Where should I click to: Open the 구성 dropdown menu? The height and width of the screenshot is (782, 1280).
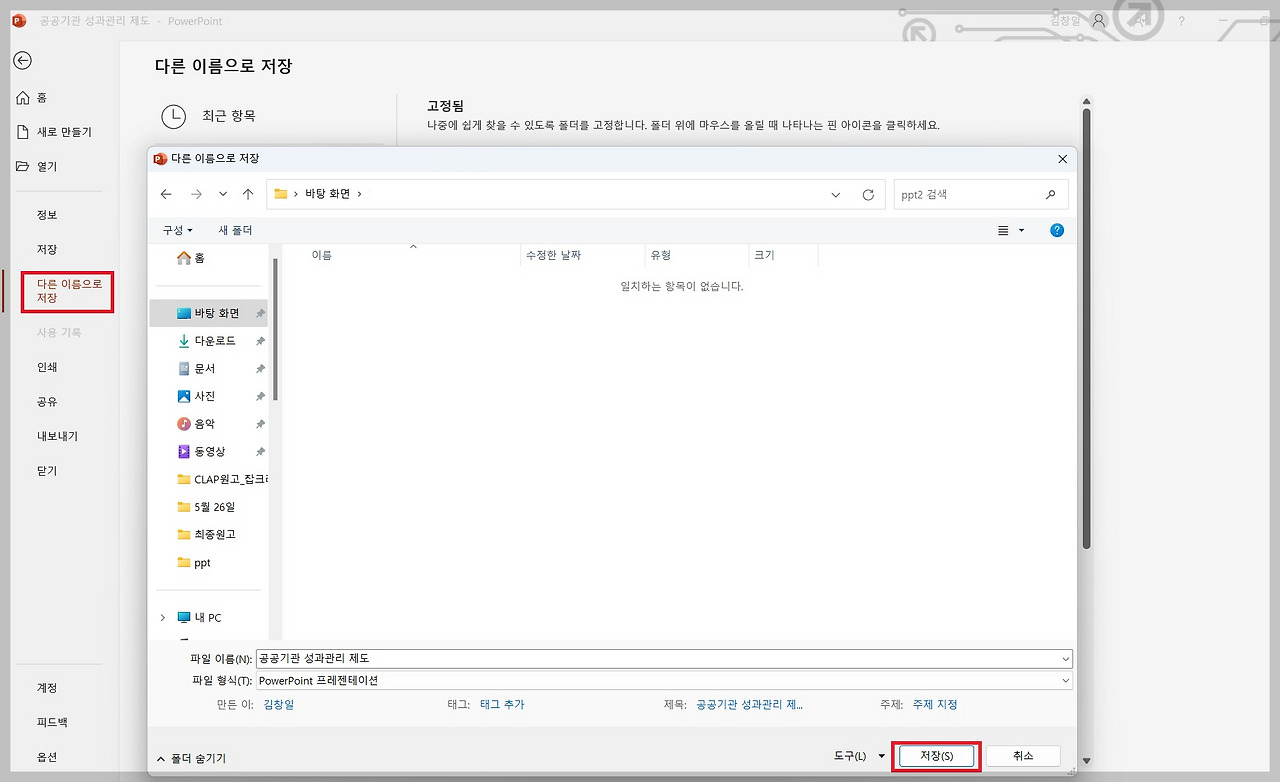tap(178, 230)
